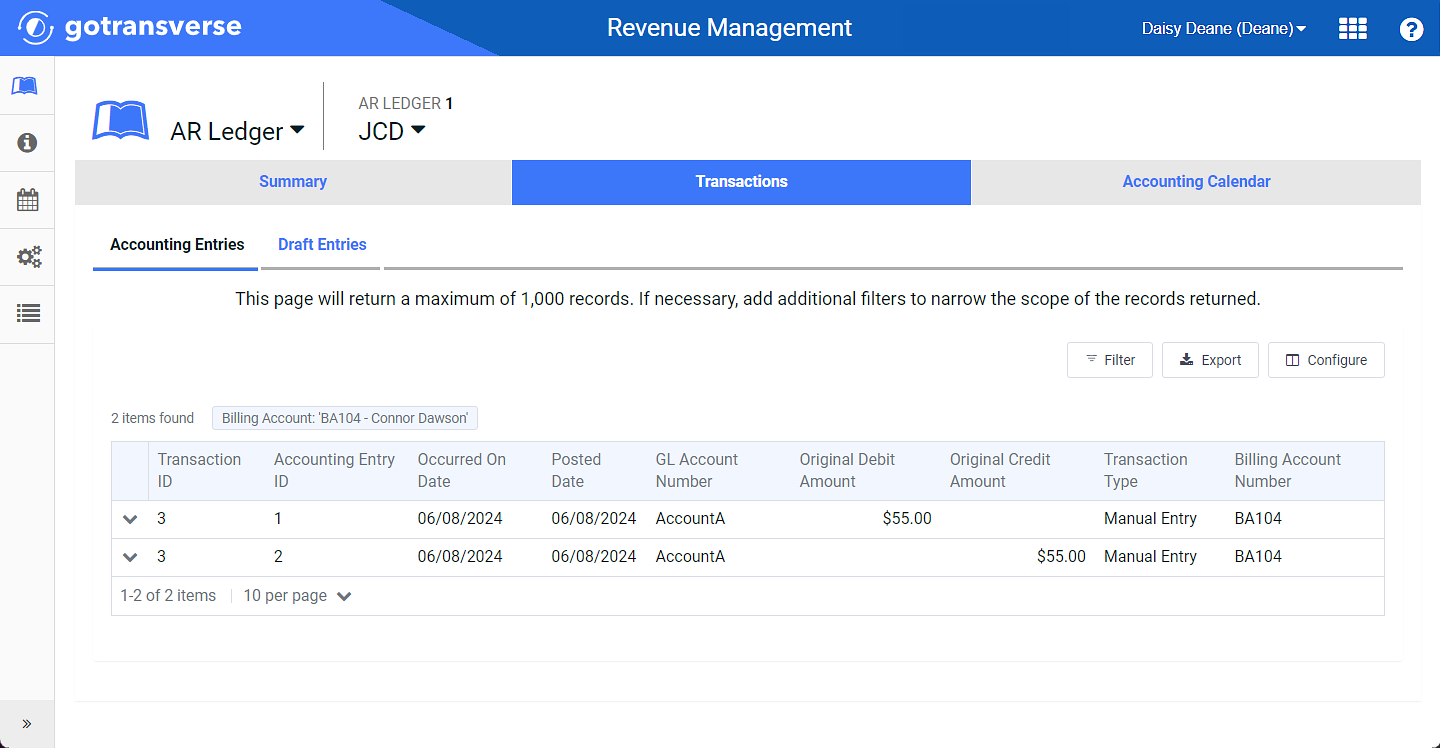Click the $55.00 debit amount cell
The height and width of the screenshot is (748, 1440).
tap(907, 519)
